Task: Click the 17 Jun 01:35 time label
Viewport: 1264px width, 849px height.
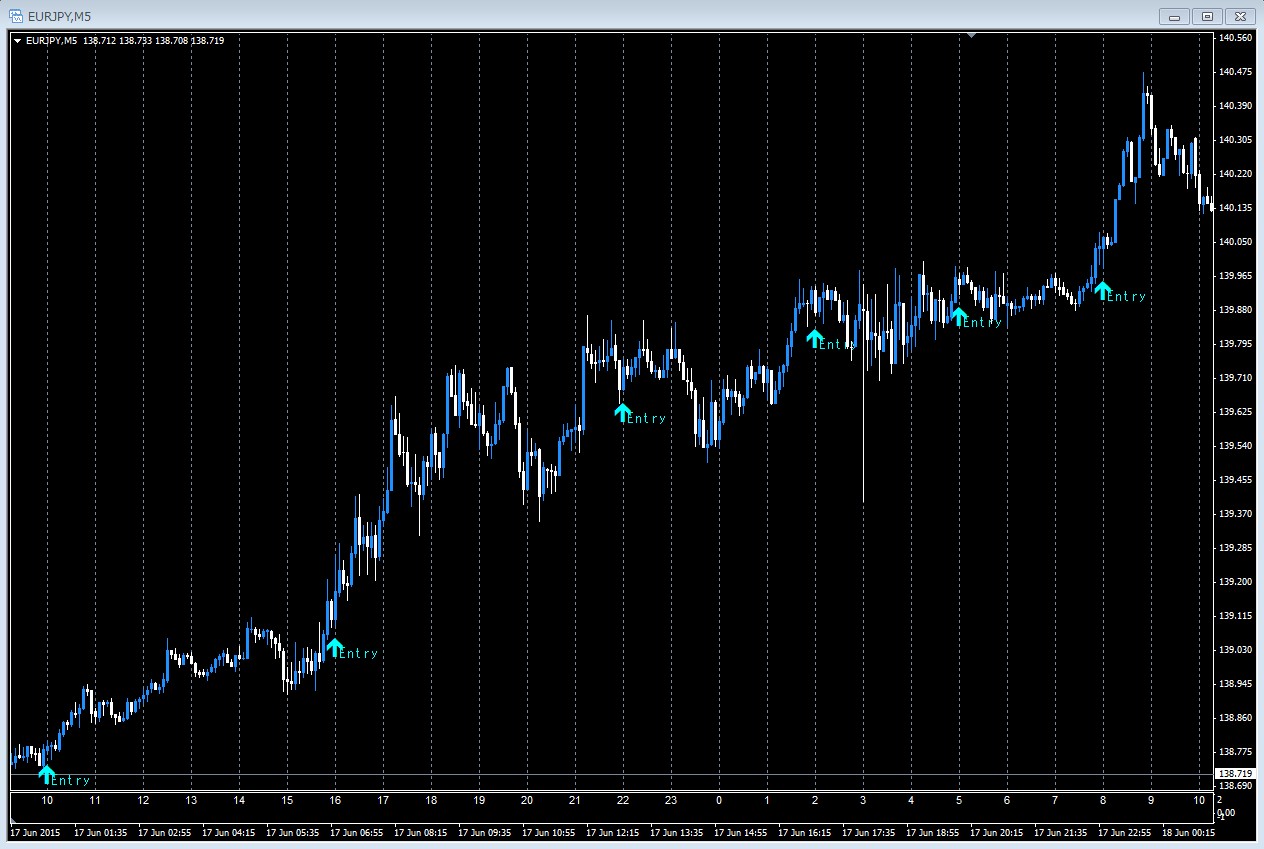Action: [100, 832]
